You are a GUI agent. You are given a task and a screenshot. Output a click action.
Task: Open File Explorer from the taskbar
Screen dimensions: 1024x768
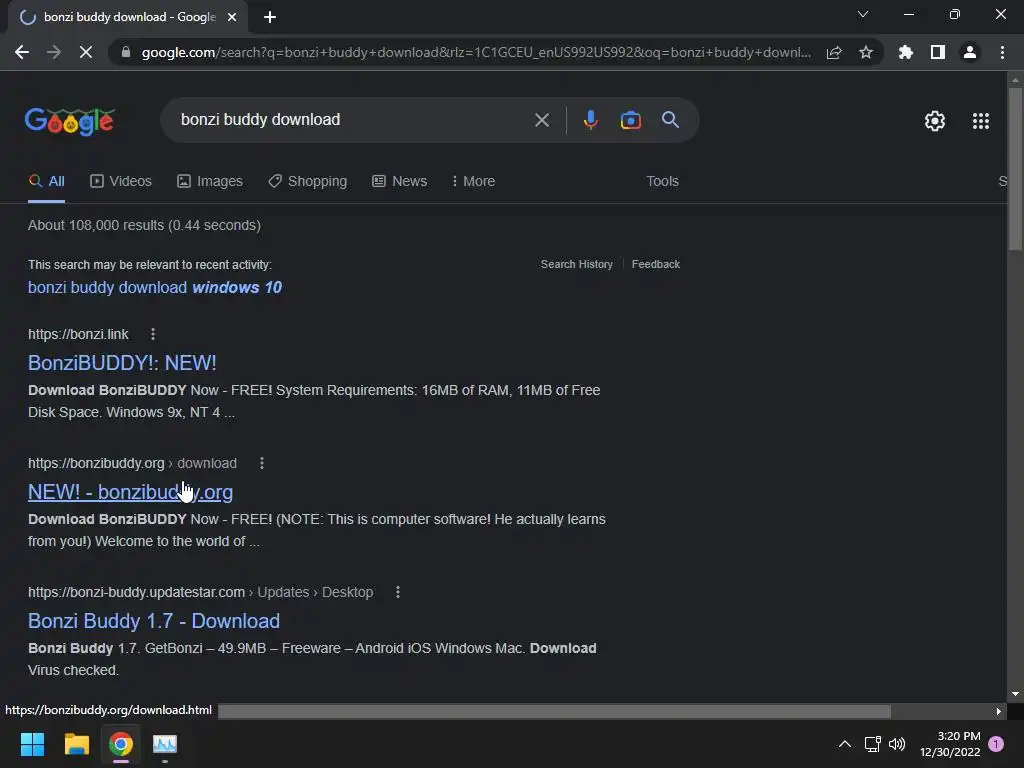tap(76, 744)
